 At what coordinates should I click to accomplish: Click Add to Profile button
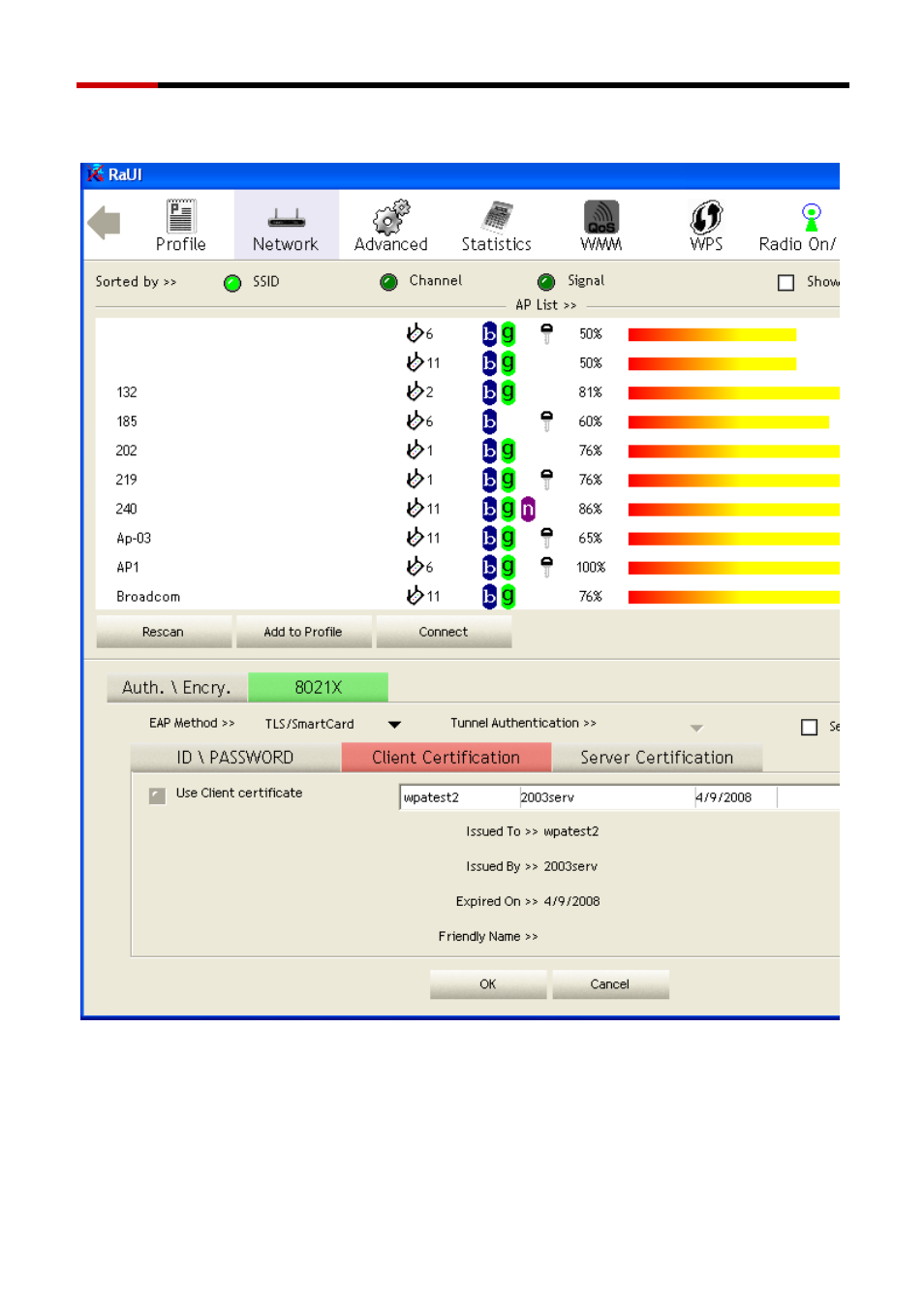(x=303, y=632)
